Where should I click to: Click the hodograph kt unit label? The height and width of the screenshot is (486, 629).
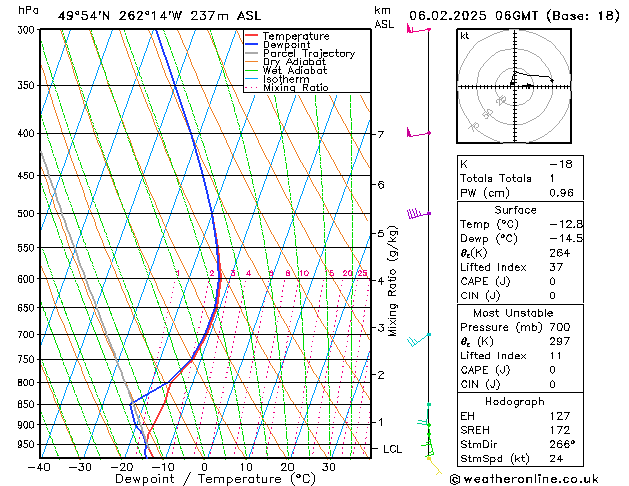[x=465, y=36]
